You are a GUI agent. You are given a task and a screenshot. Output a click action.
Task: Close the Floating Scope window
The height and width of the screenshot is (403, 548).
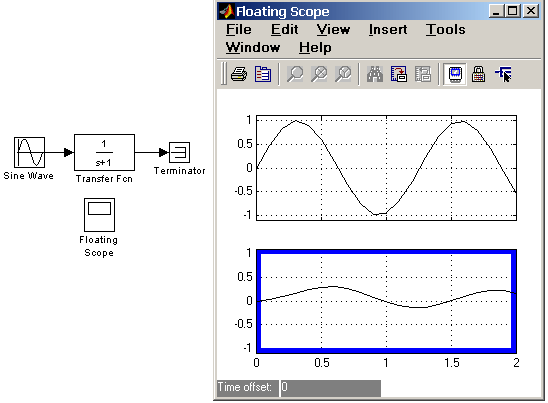pyautogui.click(x=531, y=12)
